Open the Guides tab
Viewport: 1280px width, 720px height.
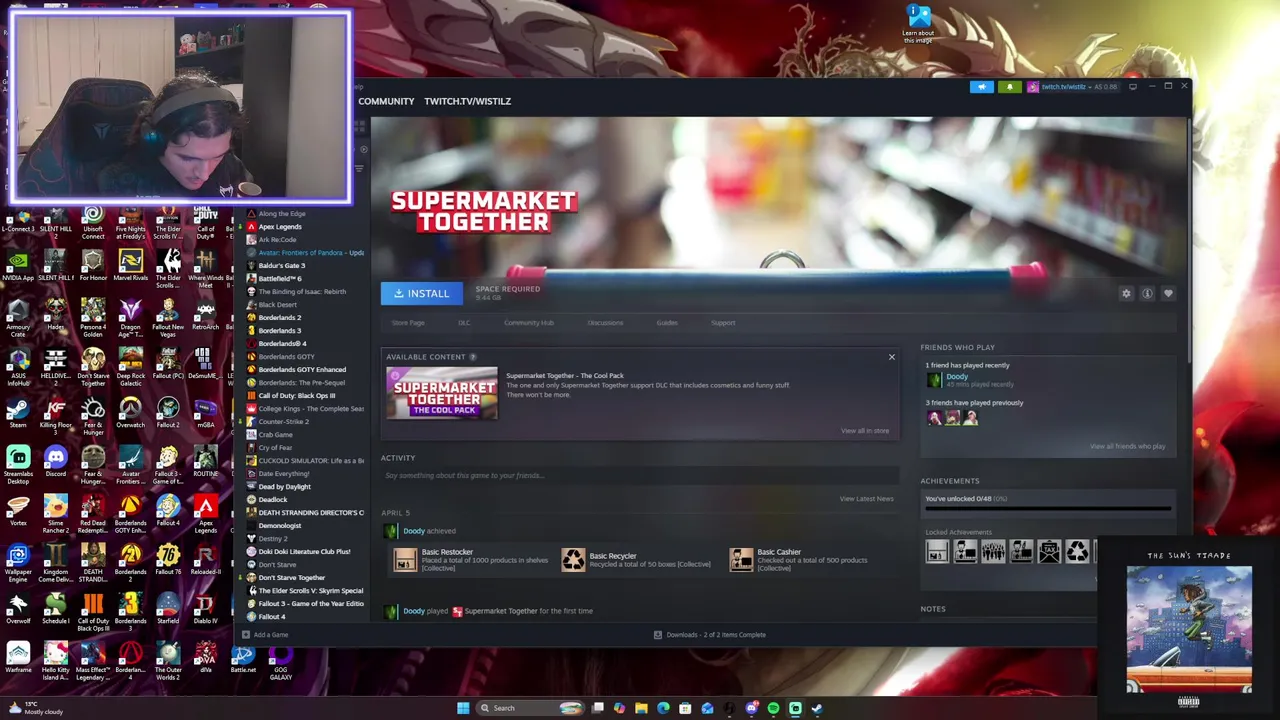pyautogui.click(x=667, y=323)
